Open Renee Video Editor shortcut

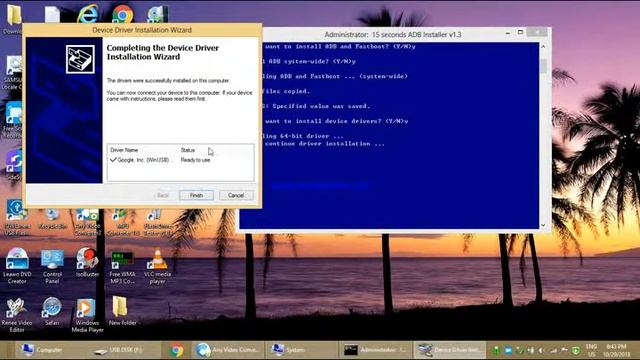pyautogui.click(x=17, y=314)
